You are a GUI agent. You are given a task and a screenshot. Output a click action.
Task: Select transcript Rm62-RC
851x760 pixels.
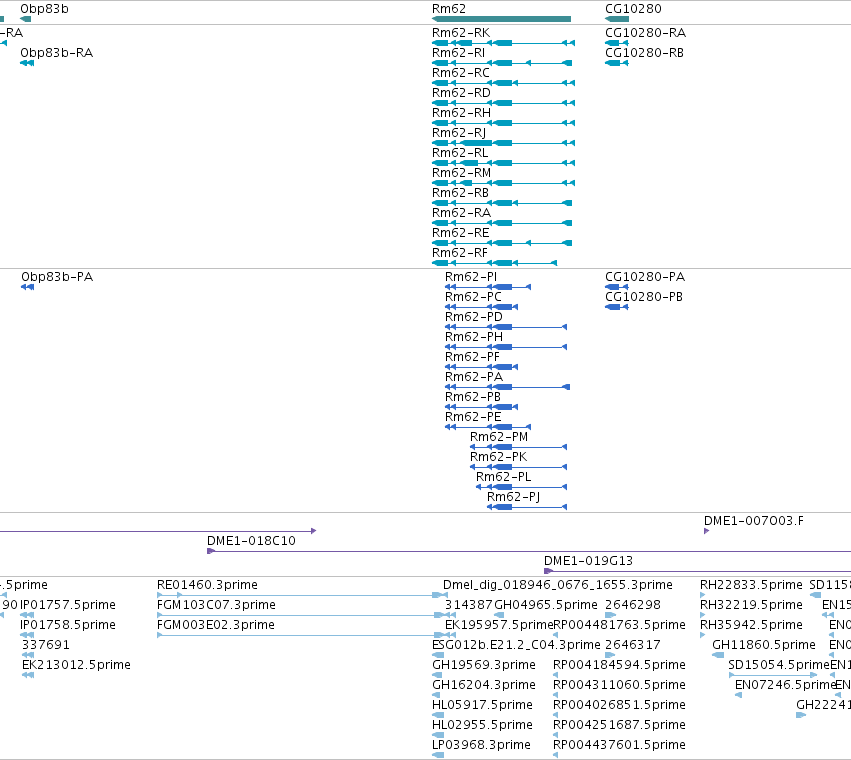coord(503,83)
